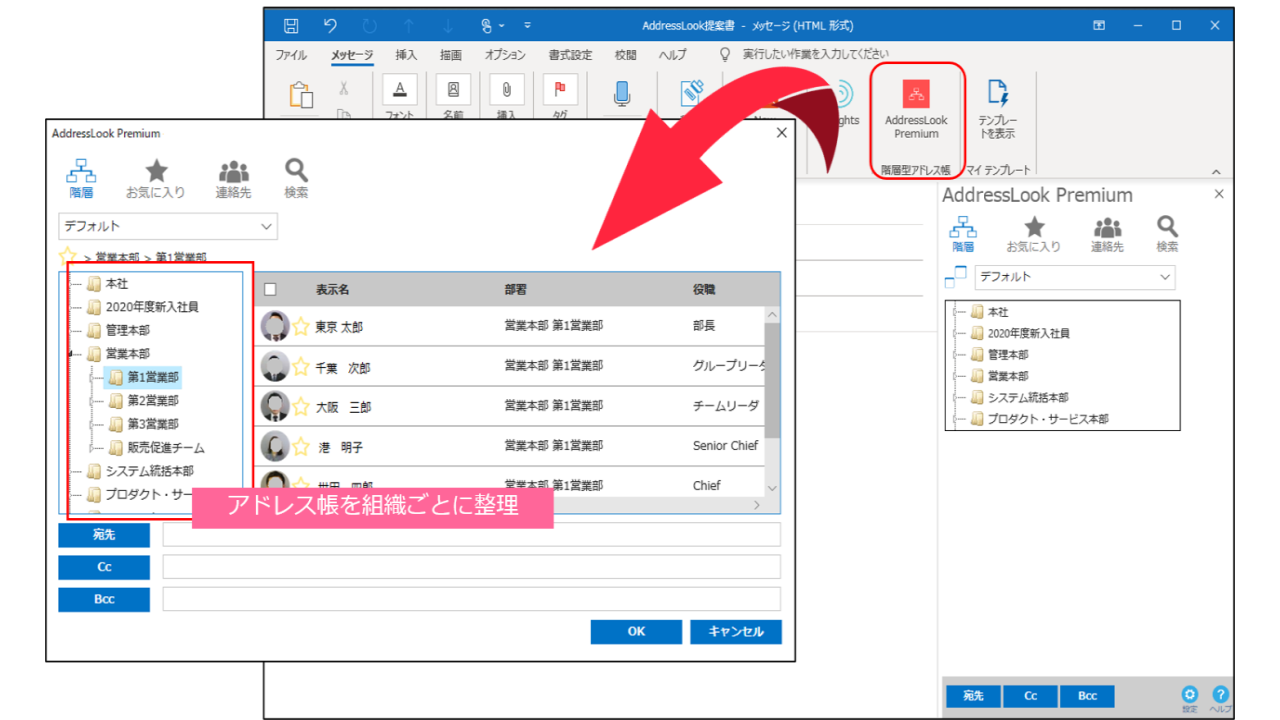Toggle the select-all checkbox in the table header
1280x720 pixels.
(x=270, y=290)
